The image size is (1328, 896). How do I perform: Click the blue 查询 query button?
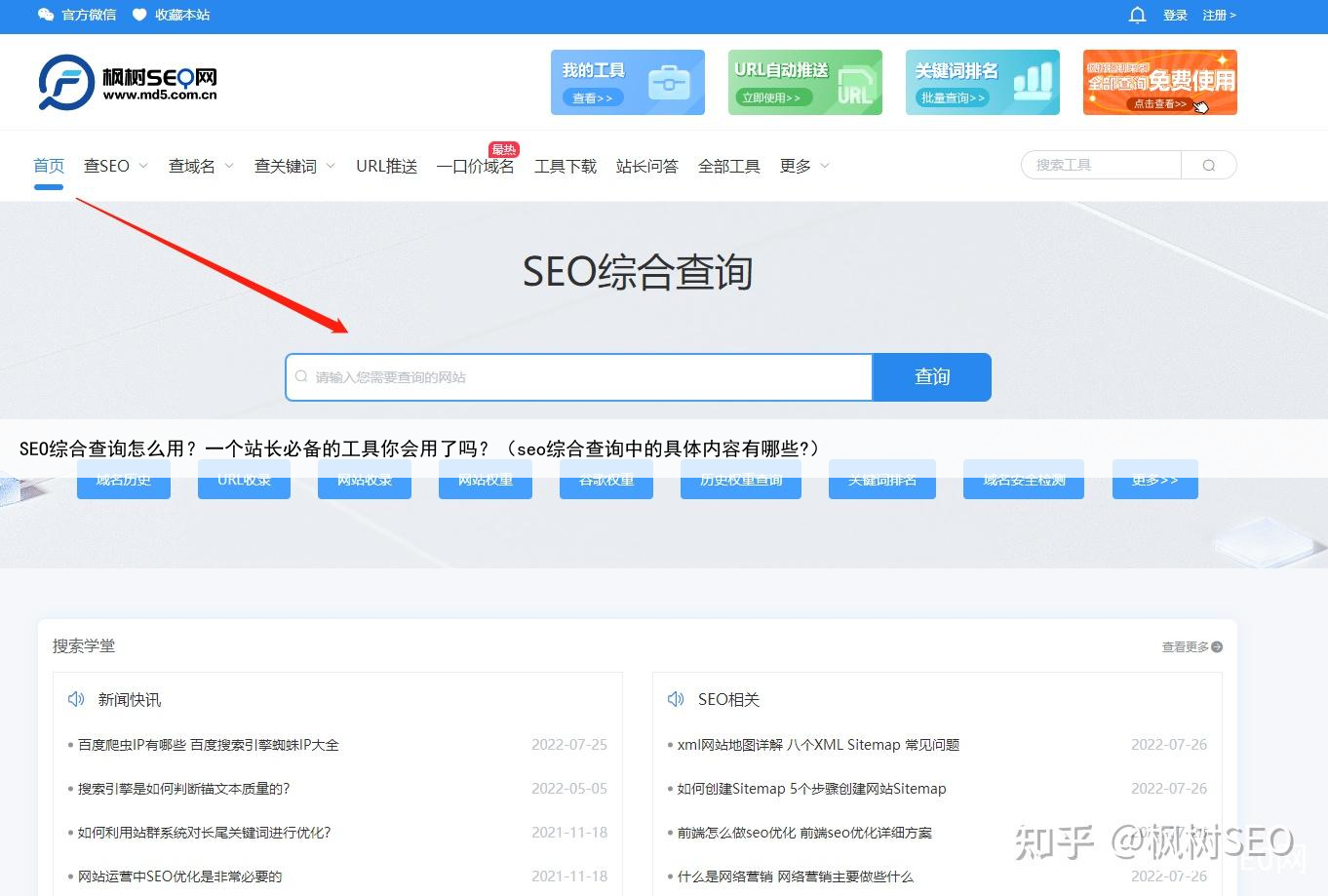[931, 377]
